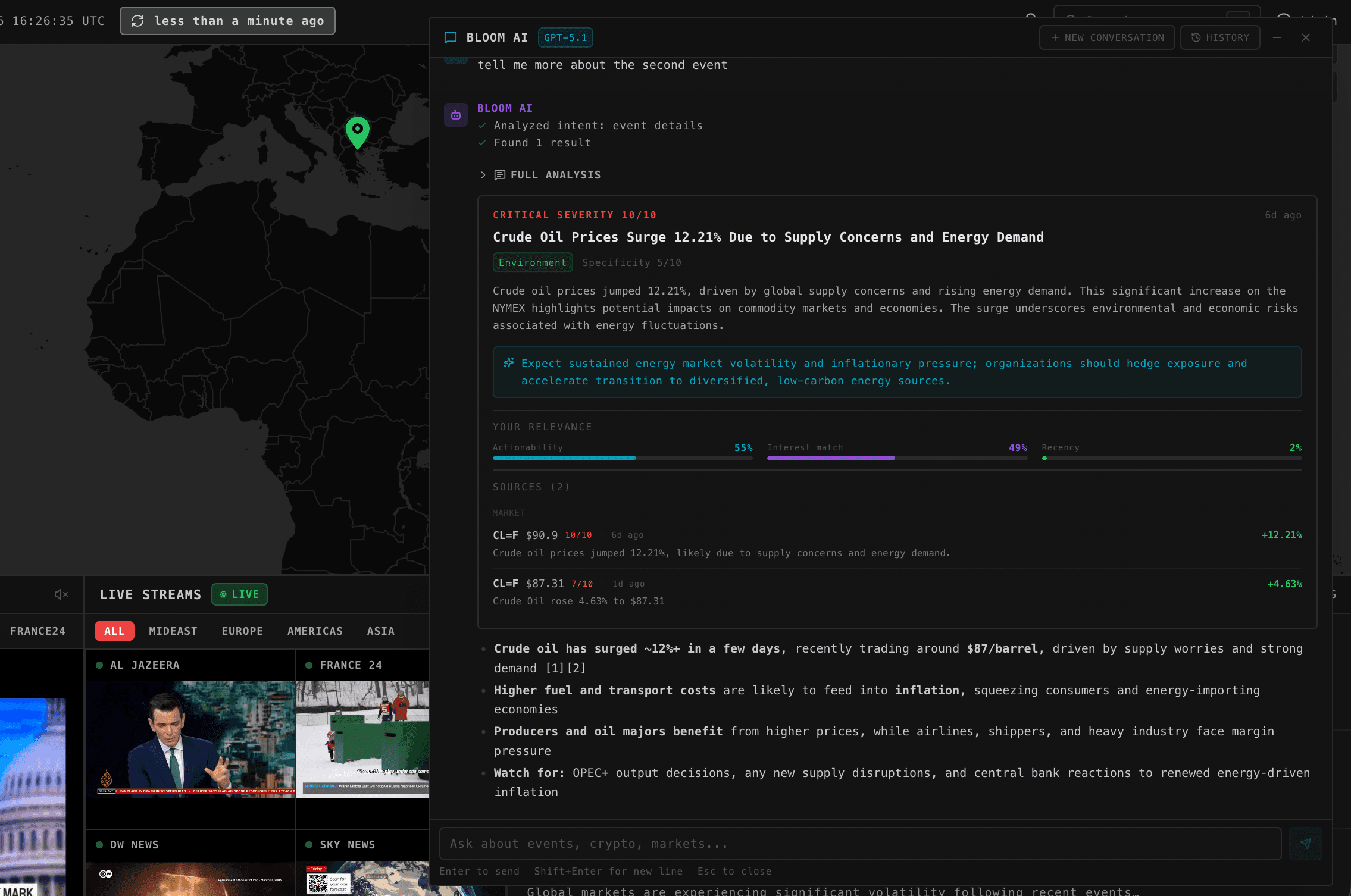The image size is (1351, 896).
Task: Toggle the LIVE indicator badge
Action: tap(239, 594)
